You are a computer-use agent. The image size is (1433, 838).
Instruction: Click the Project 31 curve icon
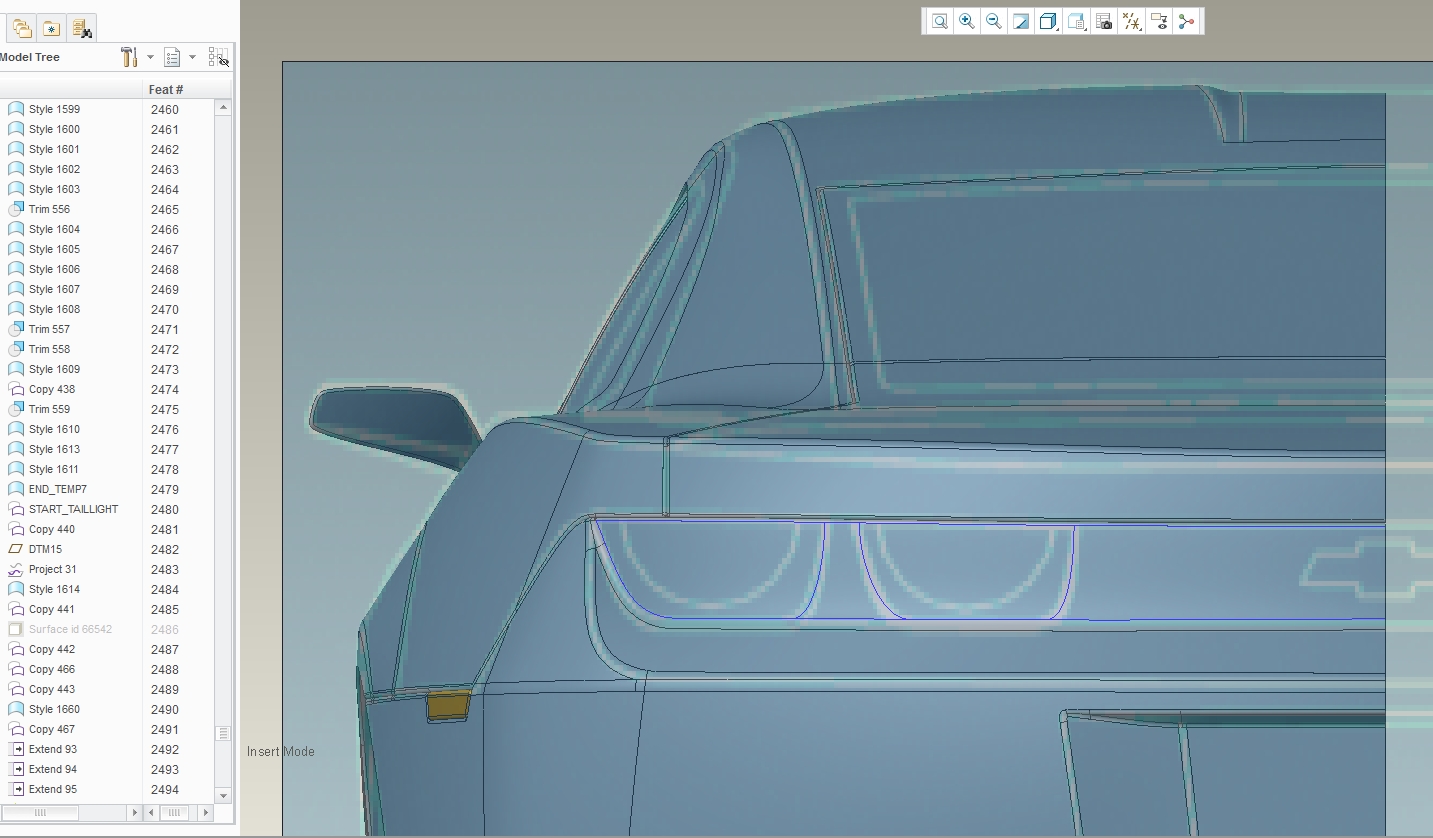tap(16, 569)
